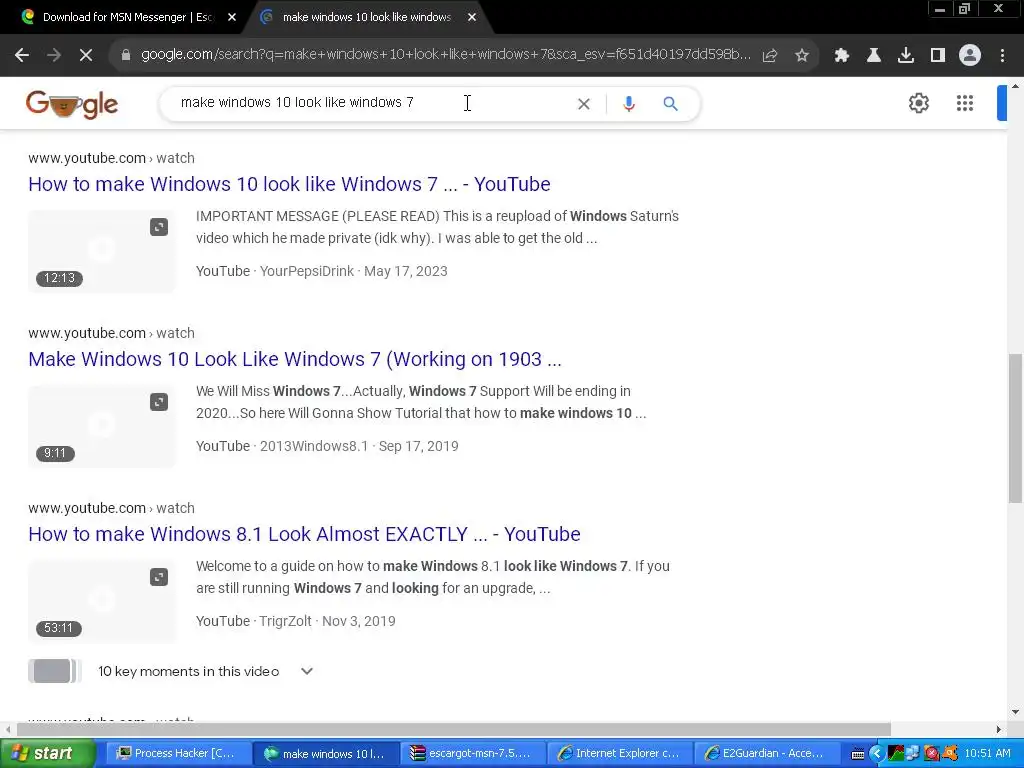
Task: Open the Windows start button
Action: click(x=47, y=754)
